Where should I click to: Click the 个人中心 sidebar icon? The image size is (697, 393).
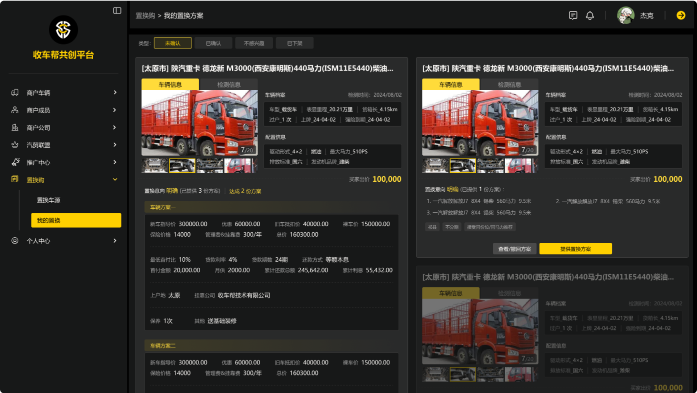coord(15,241)
